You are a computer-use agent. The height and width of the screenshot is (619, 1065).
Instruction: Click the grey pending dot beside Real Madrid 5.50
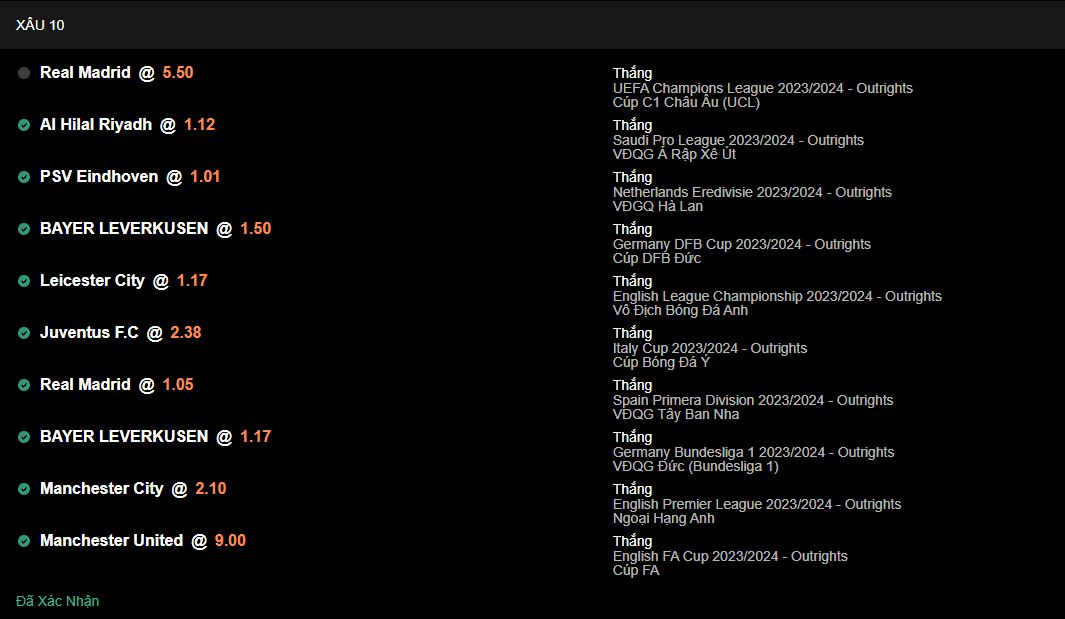coord(24,73)
